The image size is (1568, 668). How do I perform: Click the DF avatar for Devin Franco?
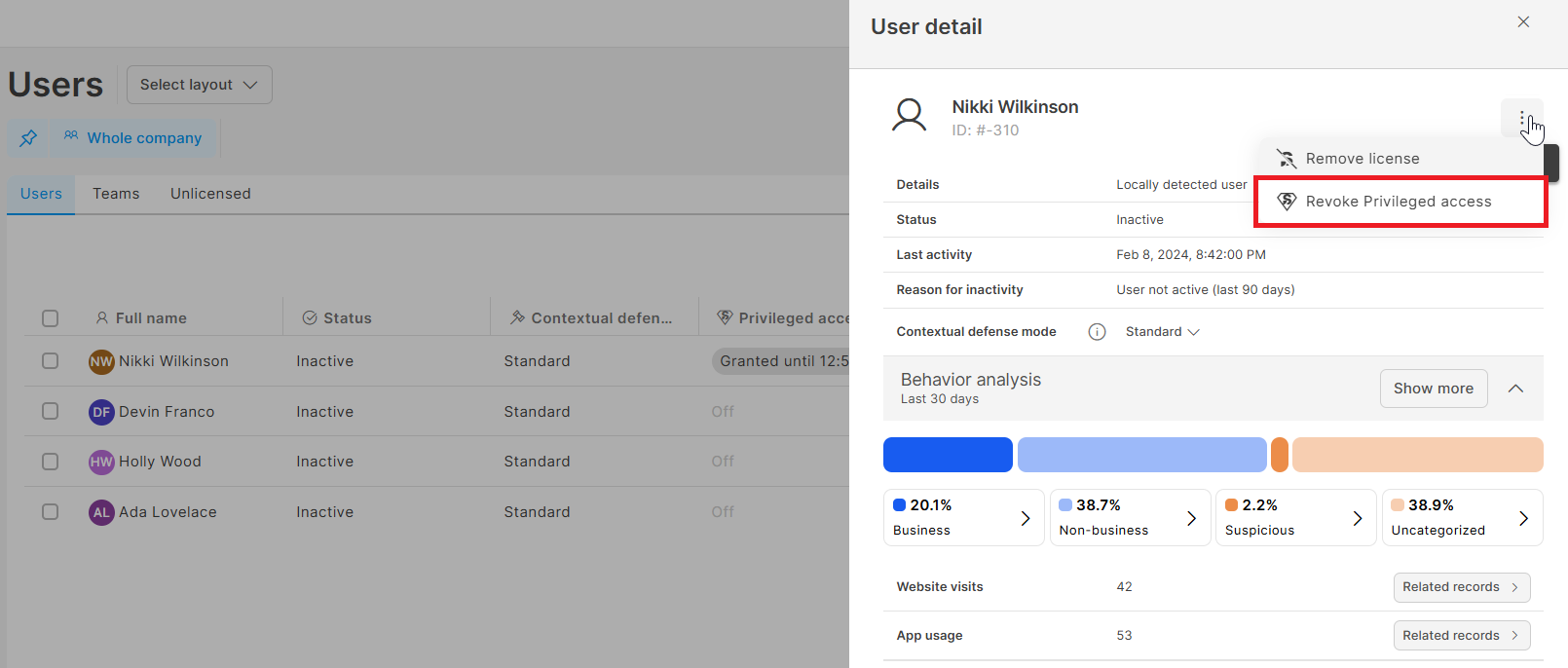tap(101, 412)
